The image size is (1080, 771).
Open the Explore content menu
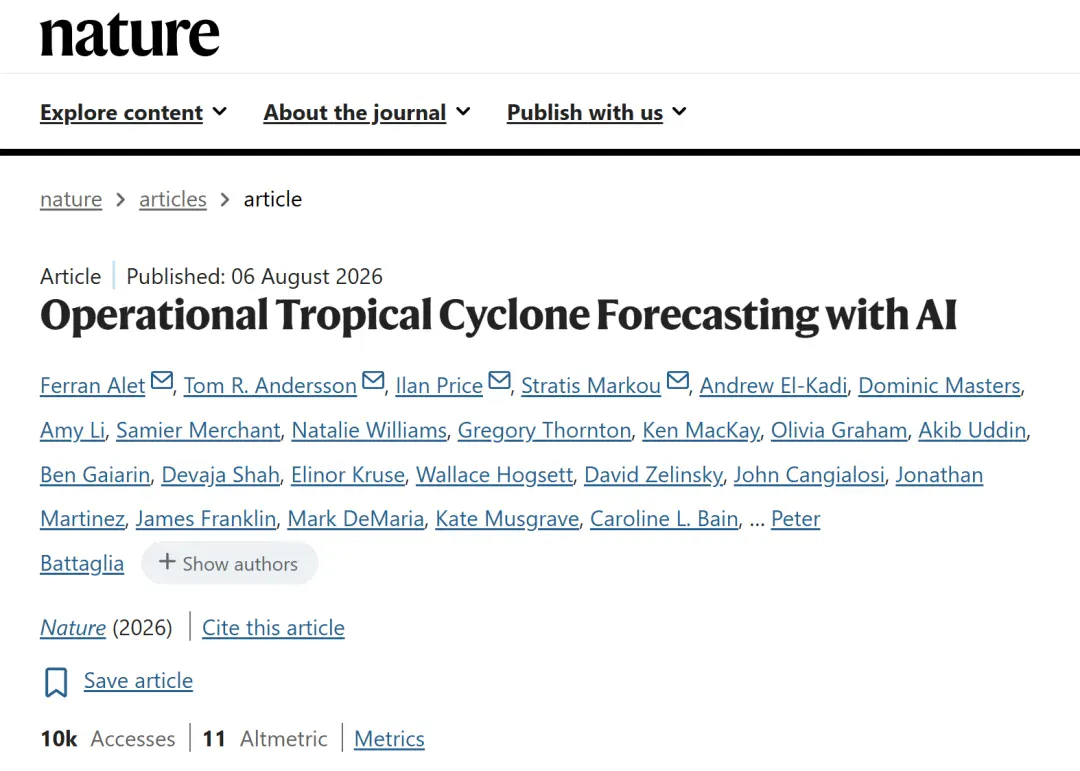click(121, 112)
